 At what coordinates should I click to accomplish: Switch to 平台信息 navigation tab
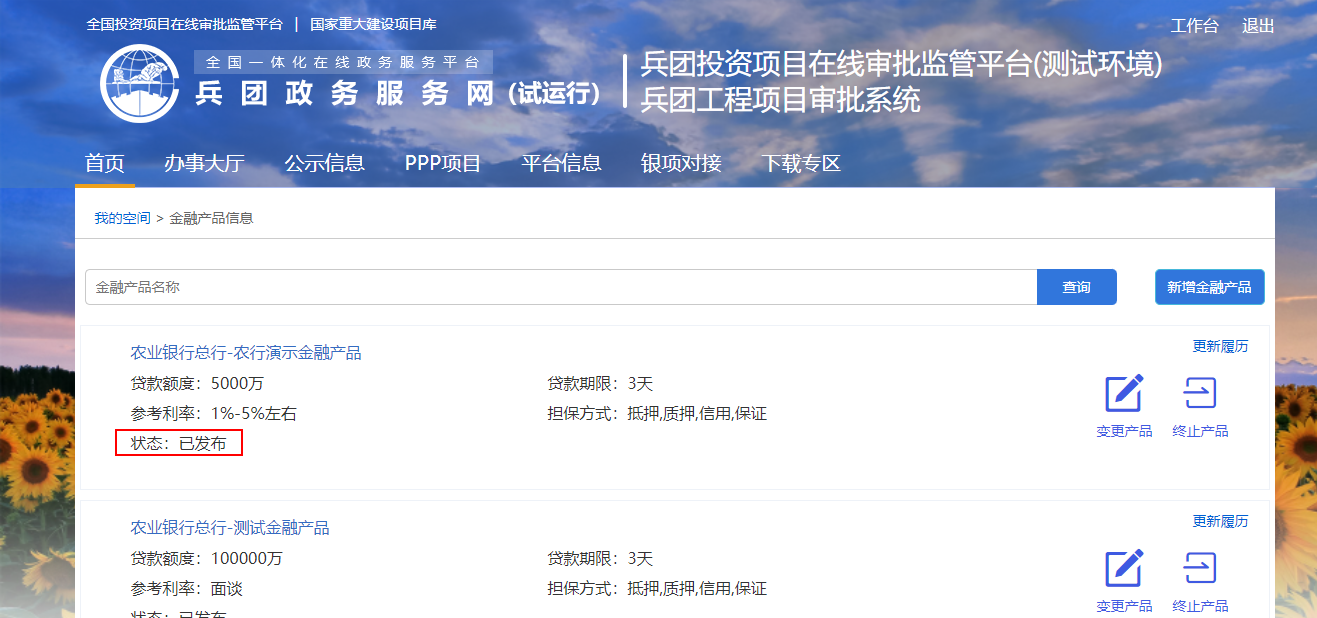tap(561, 164)
